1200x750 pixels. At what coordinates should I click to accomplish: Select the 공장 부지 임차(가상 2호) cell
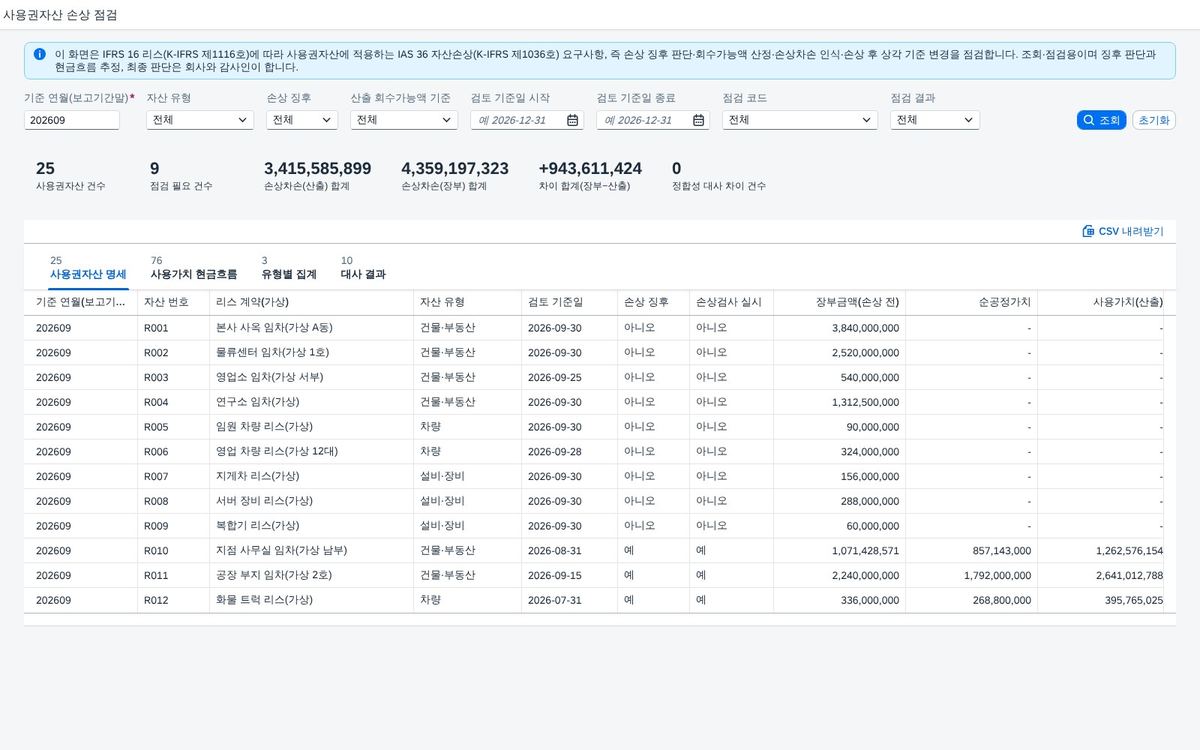(312, 575)
